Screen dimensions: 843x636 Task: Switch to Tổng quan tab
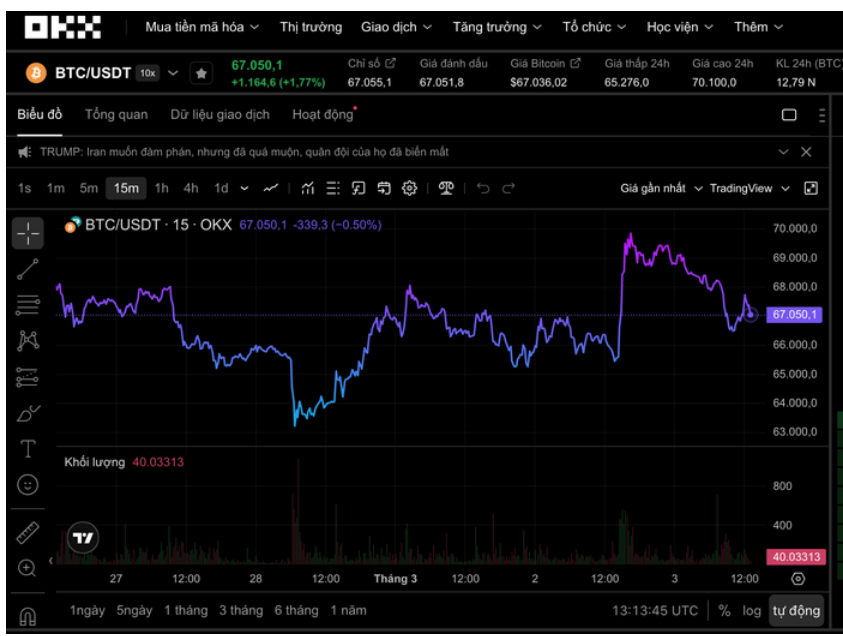tap(116, 115)
